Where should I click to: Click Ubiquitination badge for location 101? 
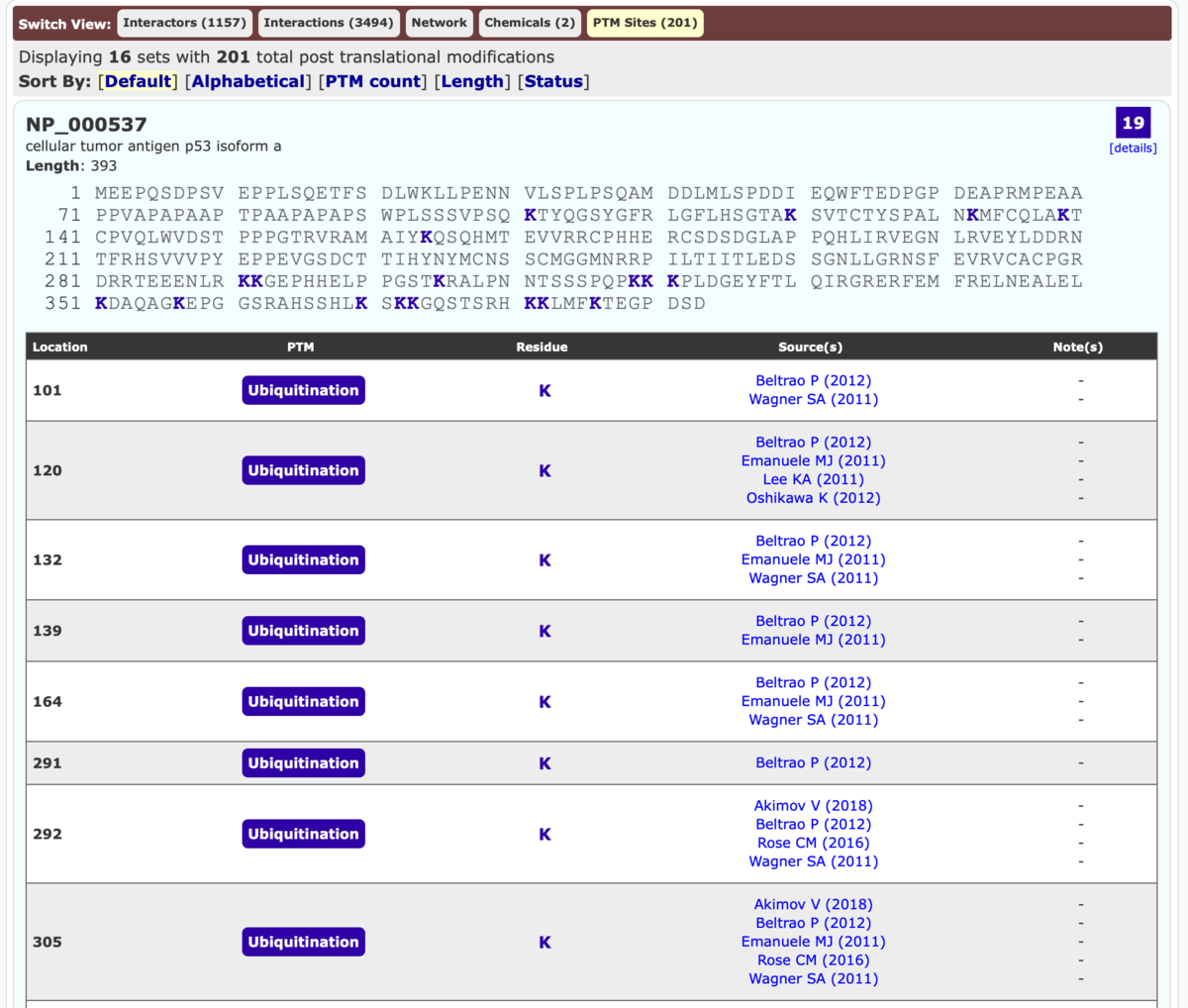(x=304, y=390)
